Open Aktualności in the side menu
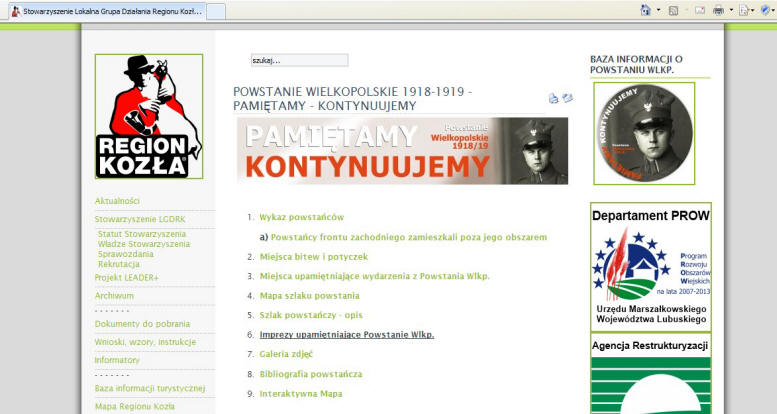The image size is (777, 414). [x=117, y=201]
